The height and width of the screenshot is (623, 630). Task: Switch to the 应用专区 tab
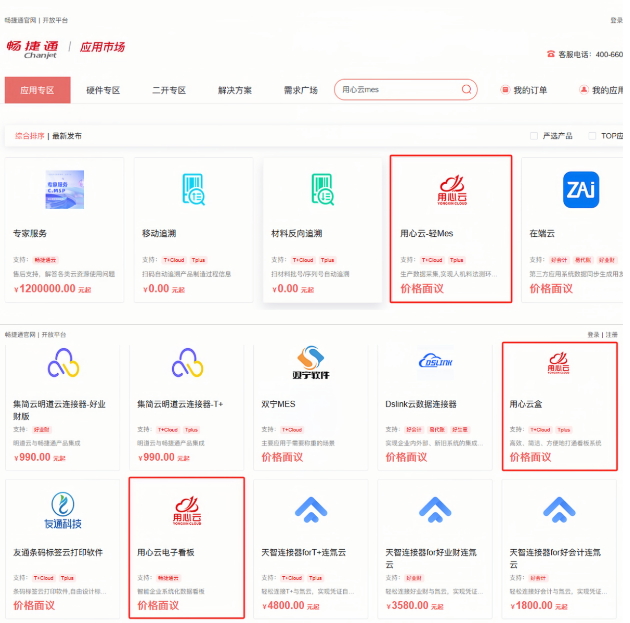37,90
